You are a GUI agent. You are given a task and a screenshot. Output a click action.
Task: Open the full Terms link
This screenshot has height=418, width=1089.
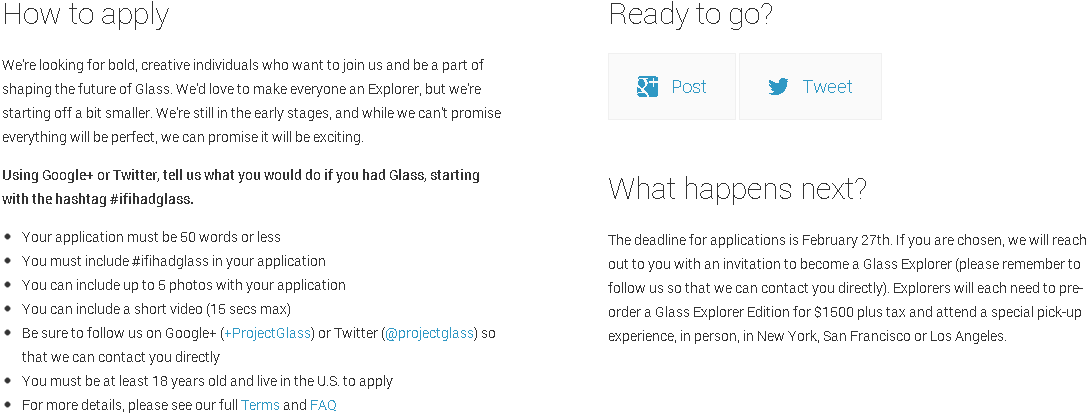[260, 405]
